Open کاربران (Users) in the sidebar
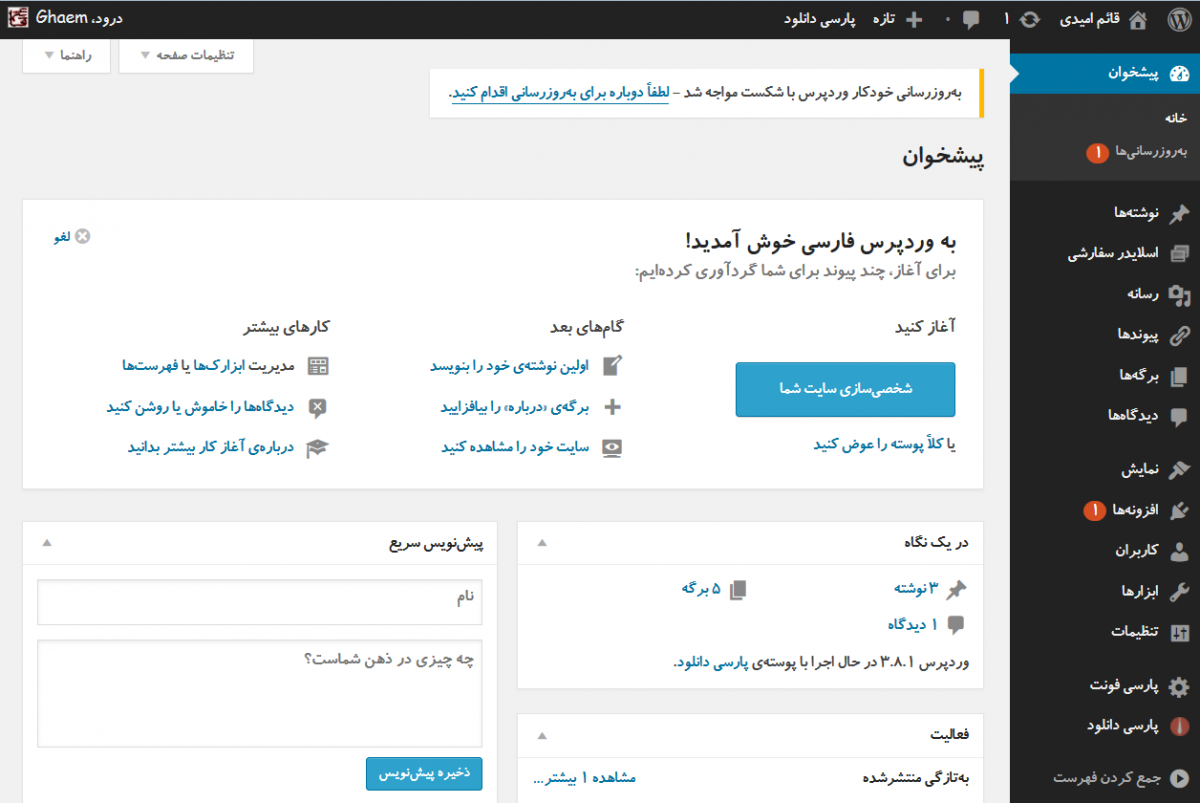1200x803 pixels. coord(1137,551)
